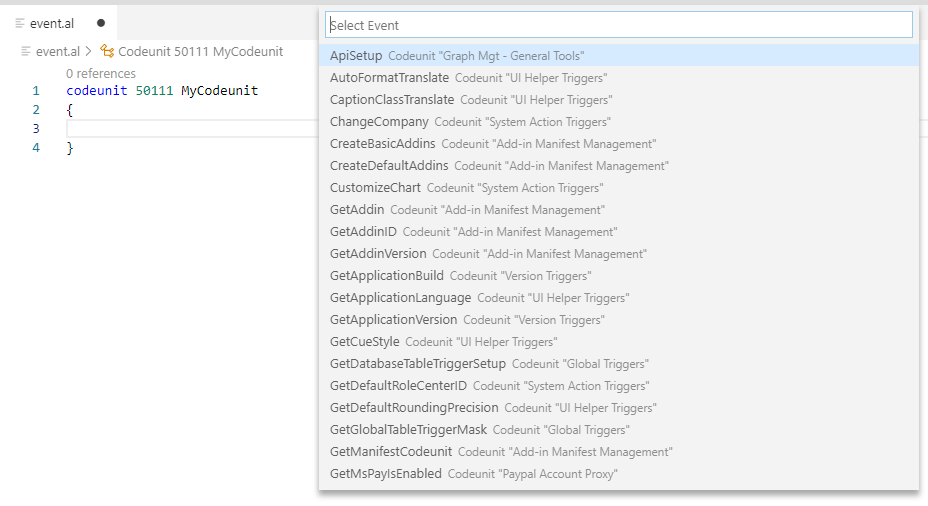Place cursor on empty line 3

pyautogui.click(x=192, y=128)
